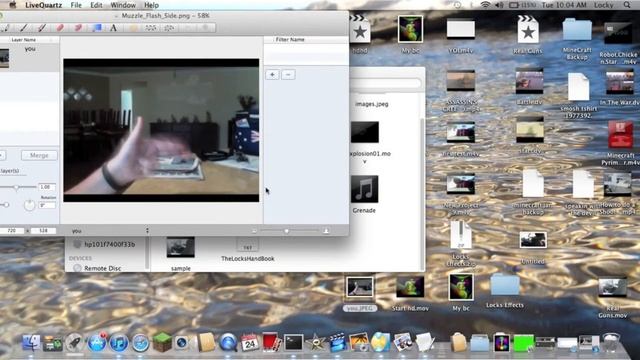Click the volume icon in the menu bar
Screen dimensions: 640x360
499,5
